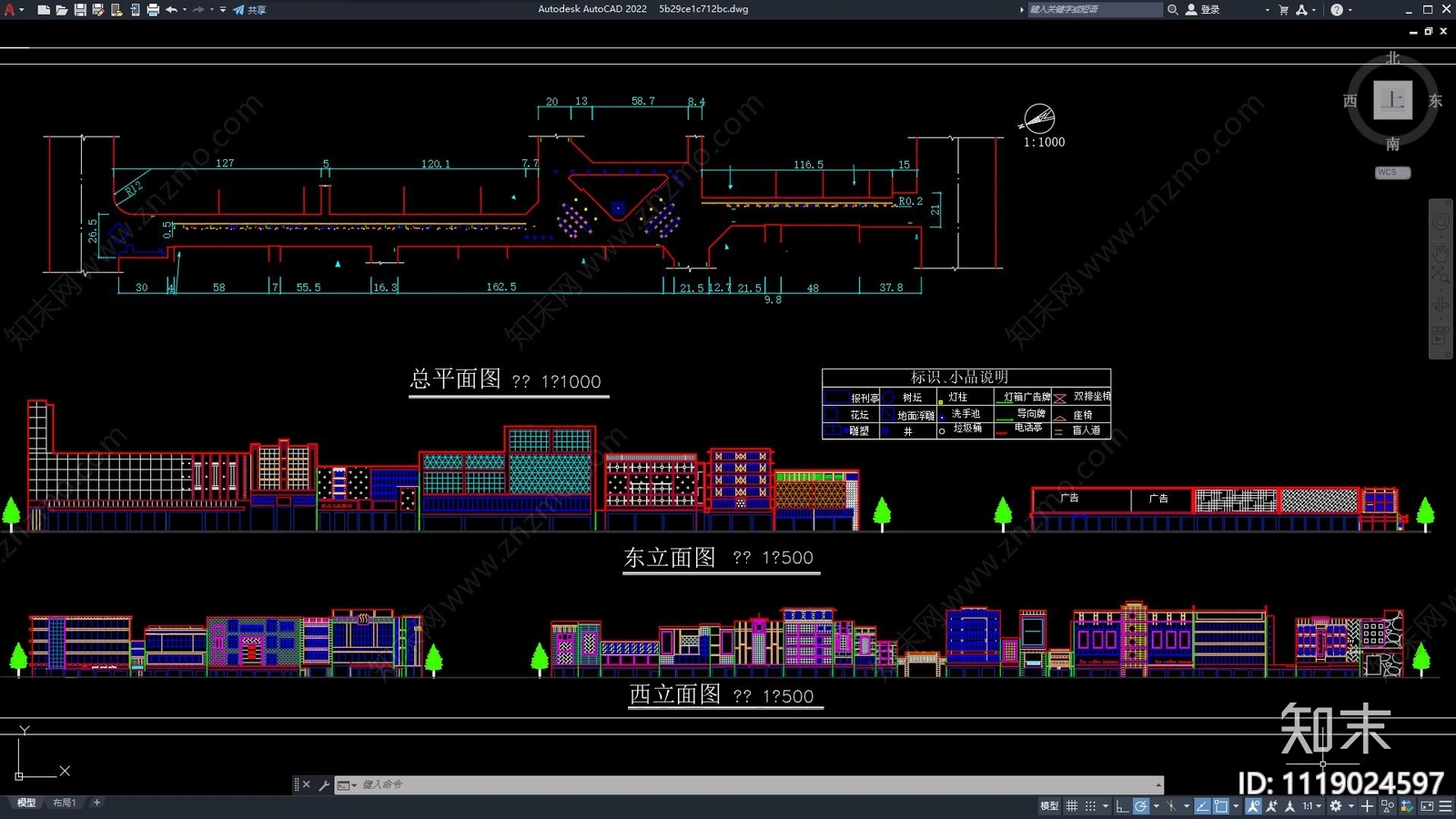Restore the drawing document window
Screen dimensions: 1456x819
click(x=1428, y=31)
